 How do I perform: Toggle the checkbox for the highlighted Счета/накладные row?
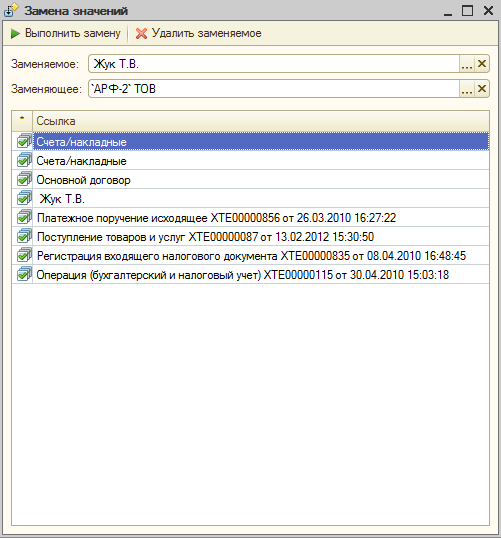(24, 141)
